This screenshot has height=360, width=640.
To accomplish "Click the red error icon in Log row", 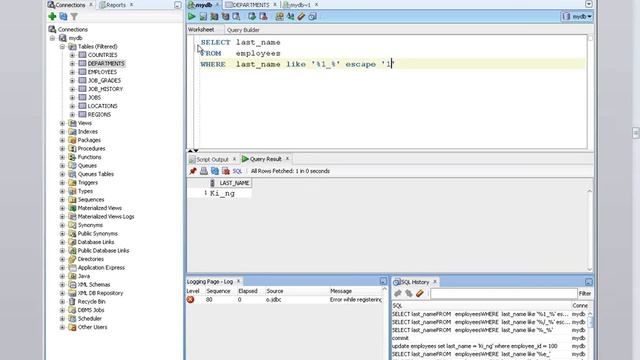I will point(191,300).
